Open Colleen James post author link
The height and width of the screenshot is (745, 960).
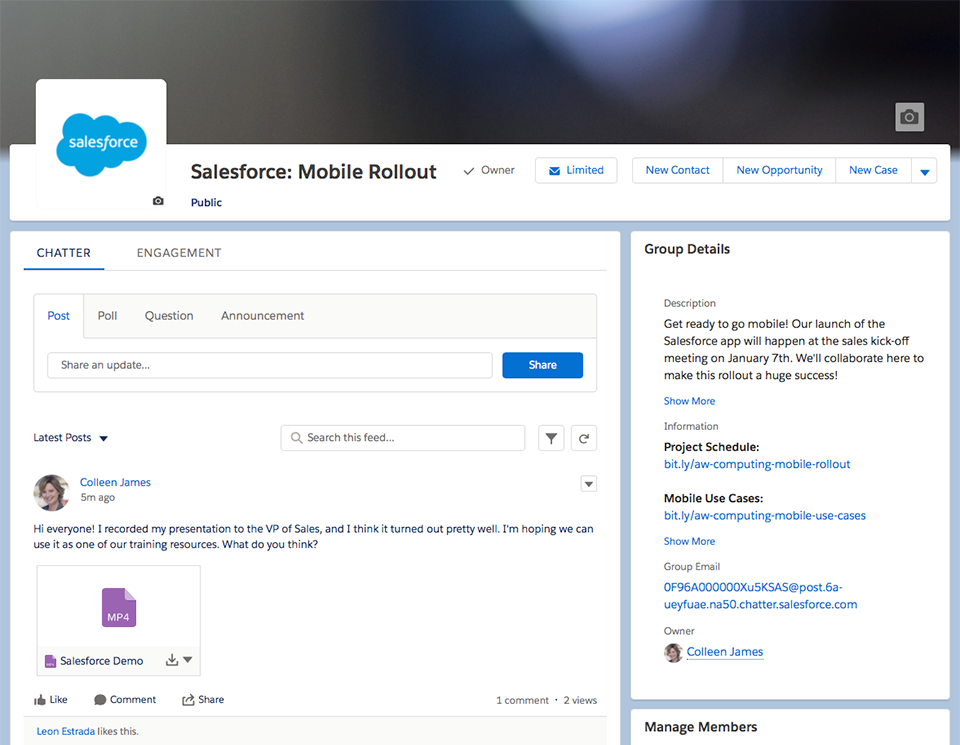(115, 482)
